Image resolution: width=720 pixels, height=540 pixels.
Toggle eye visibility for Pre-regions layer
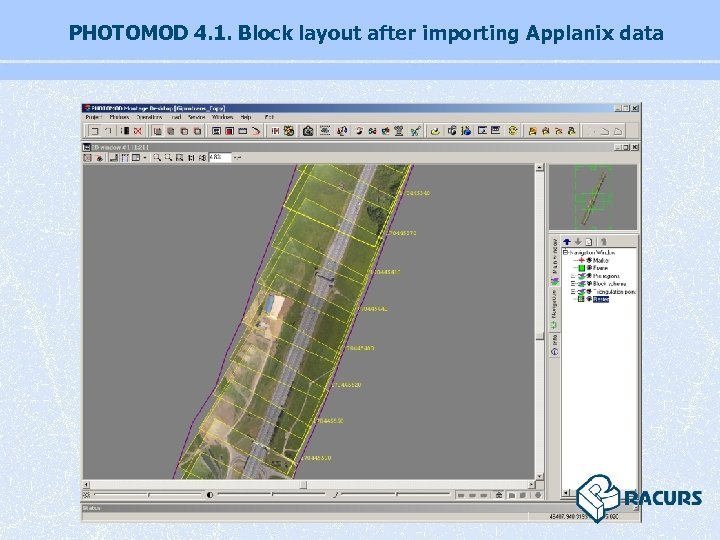point(589,276)
